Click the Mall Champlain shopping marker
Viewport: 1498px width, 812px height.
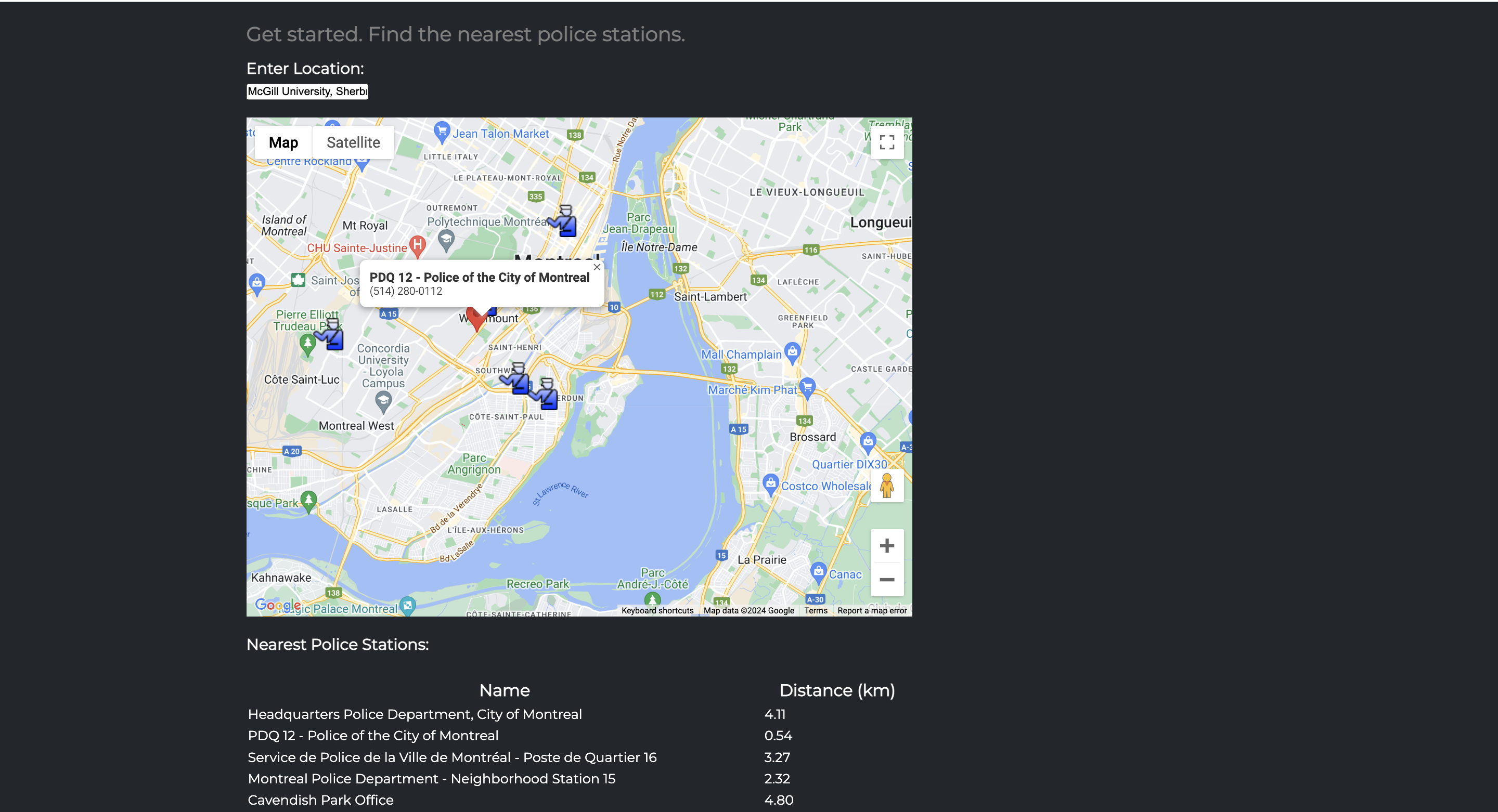[792, 351]
